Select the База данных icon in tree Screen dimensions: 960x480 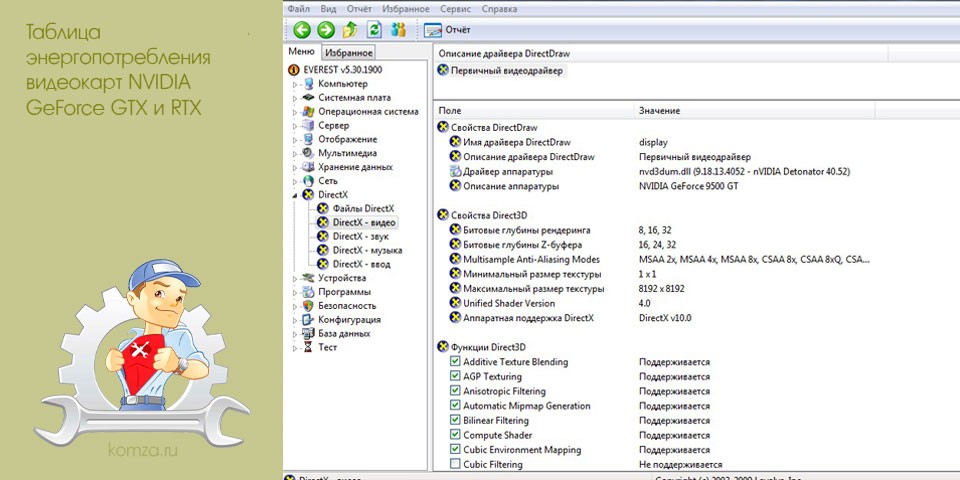coord(308,333)
